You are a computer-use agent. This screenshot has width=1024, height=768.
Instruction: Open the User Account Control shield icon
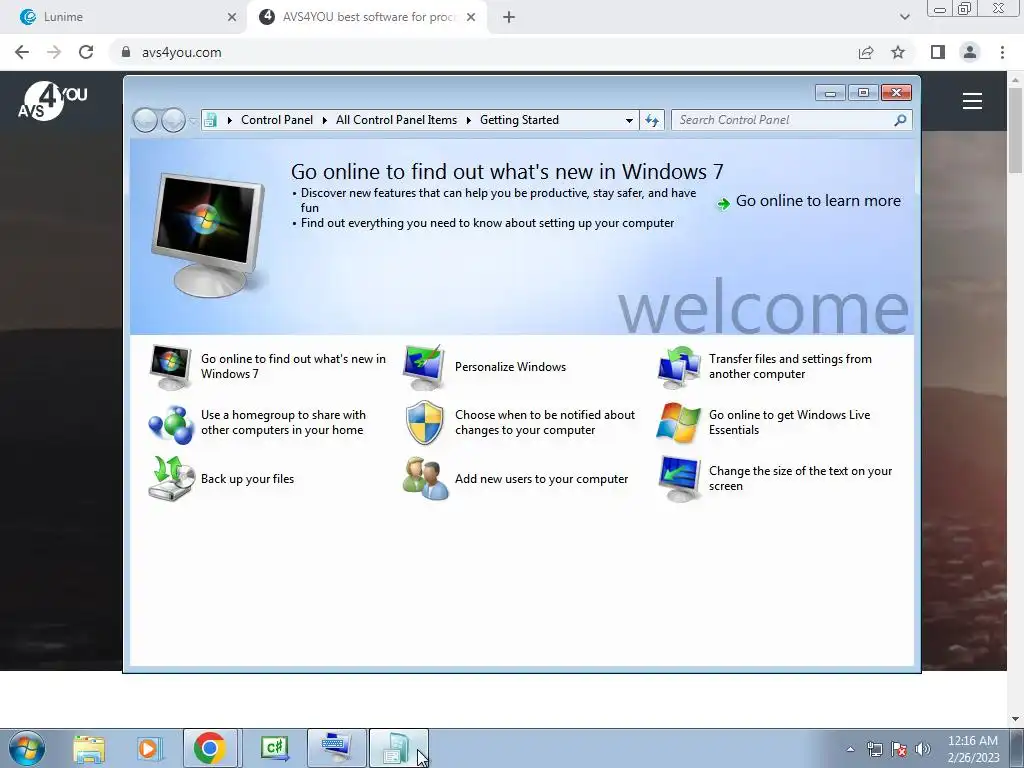click(x=424, y=423)
